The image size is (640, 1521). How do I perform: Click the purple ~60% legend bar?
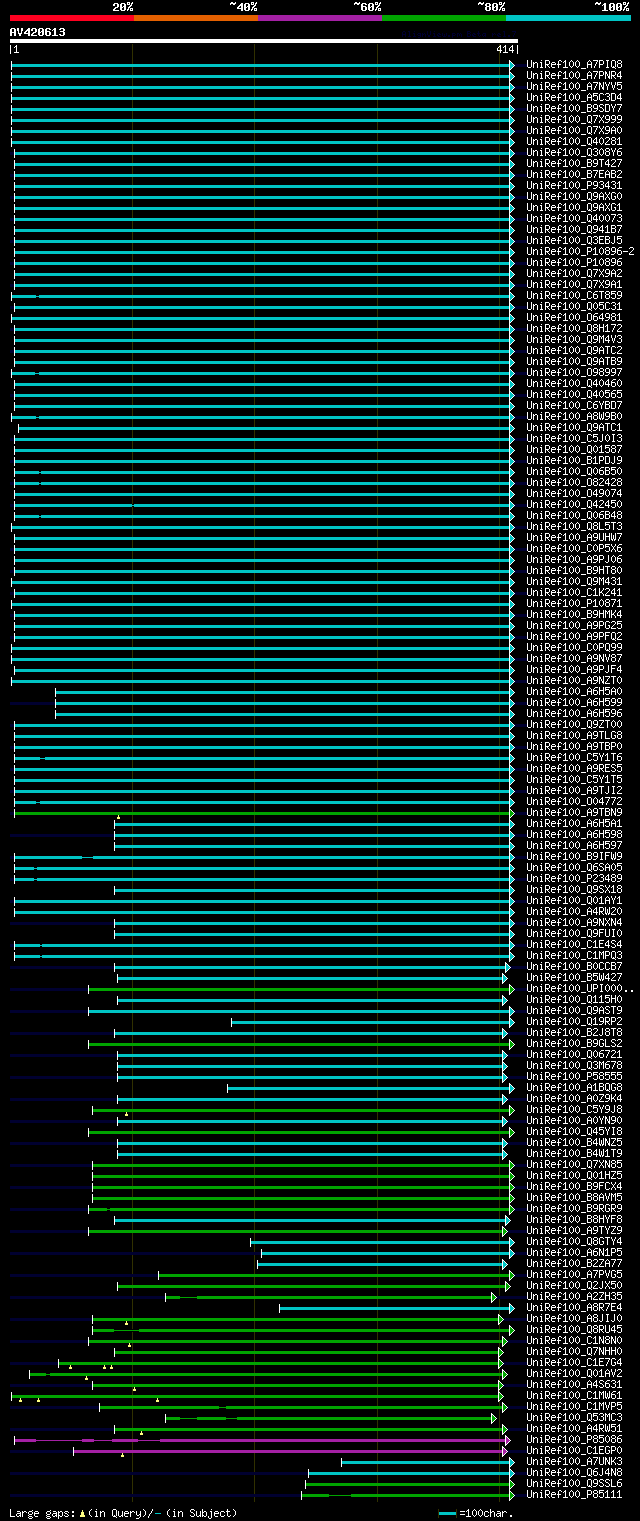pyautogui.click(x=320, y=17)
